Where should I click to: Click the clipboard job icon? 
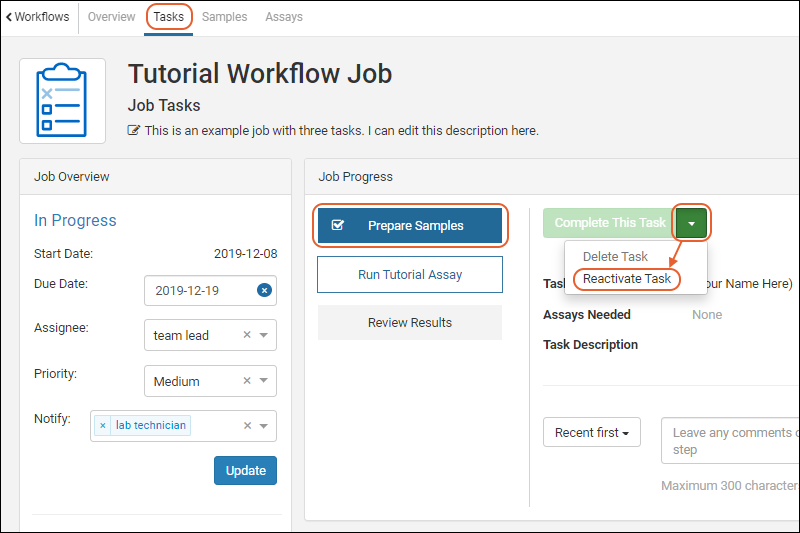(62, 100)
